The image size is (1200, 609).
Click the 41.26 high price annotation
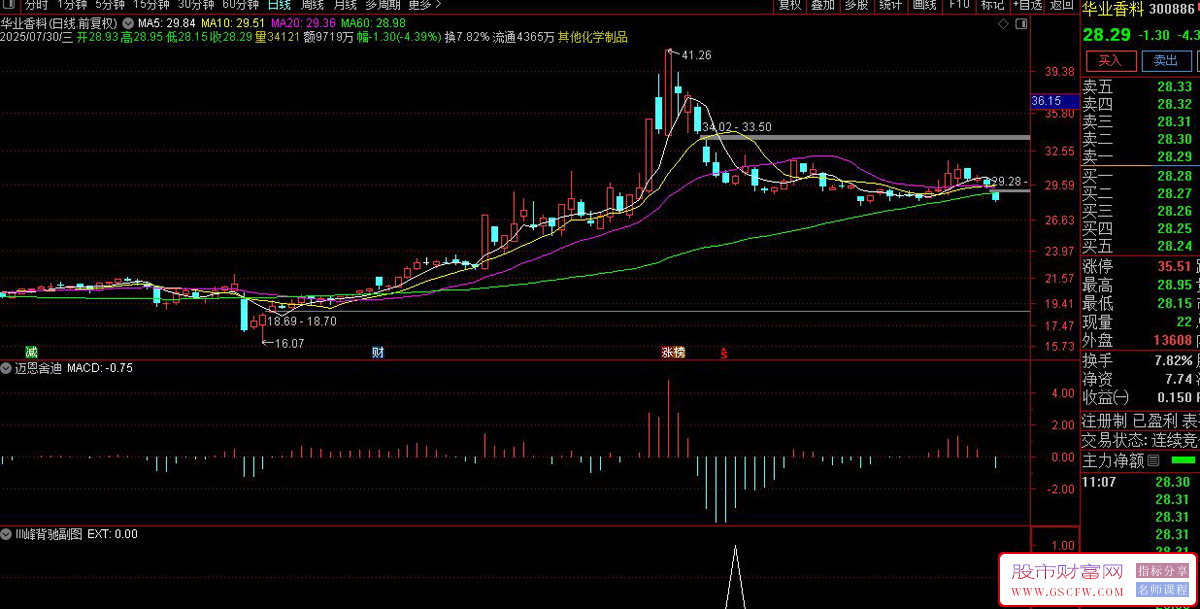696,55
